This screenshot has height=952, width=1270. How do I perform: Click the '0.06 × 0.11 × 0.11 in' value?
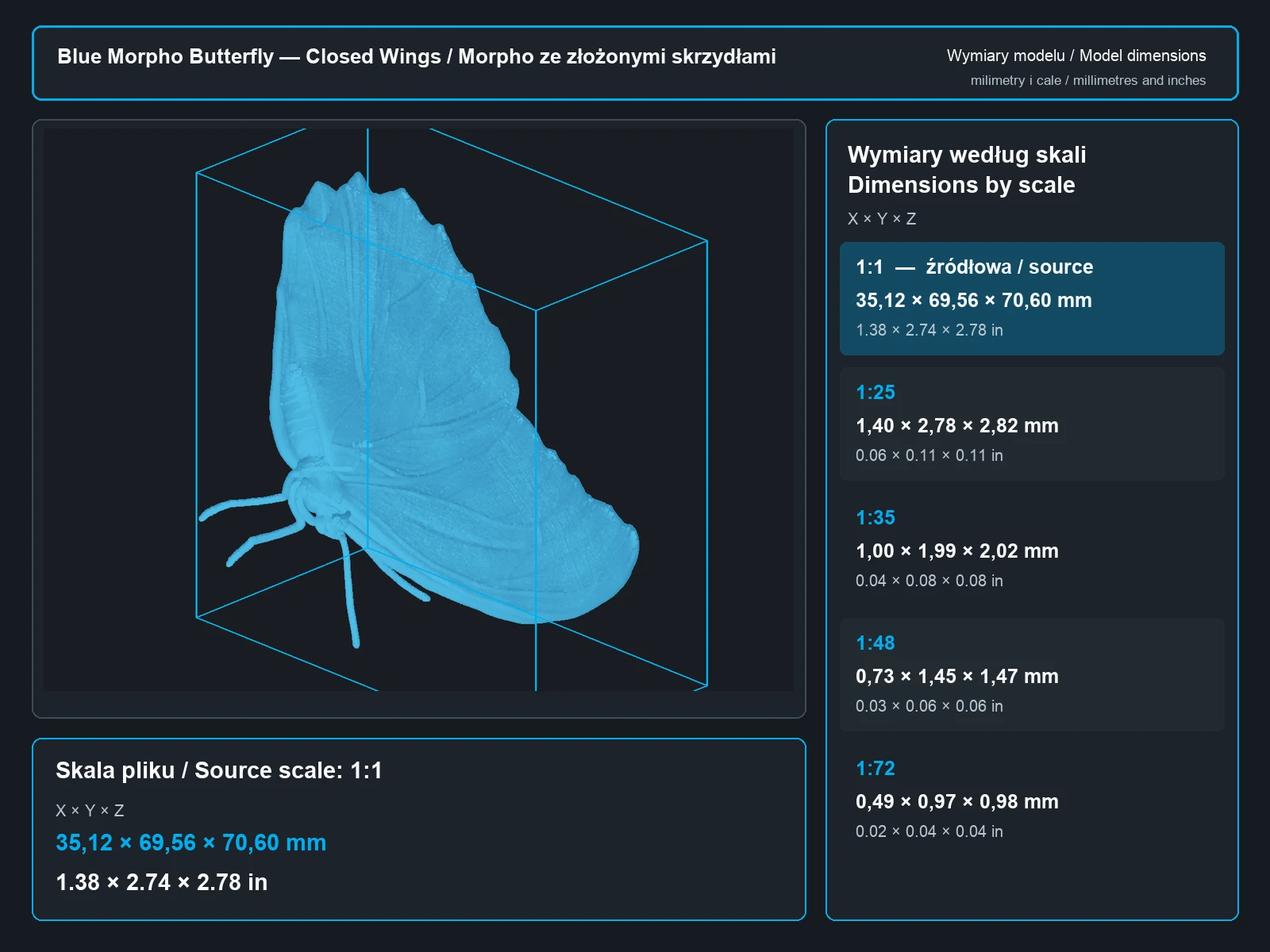(929, 455)
